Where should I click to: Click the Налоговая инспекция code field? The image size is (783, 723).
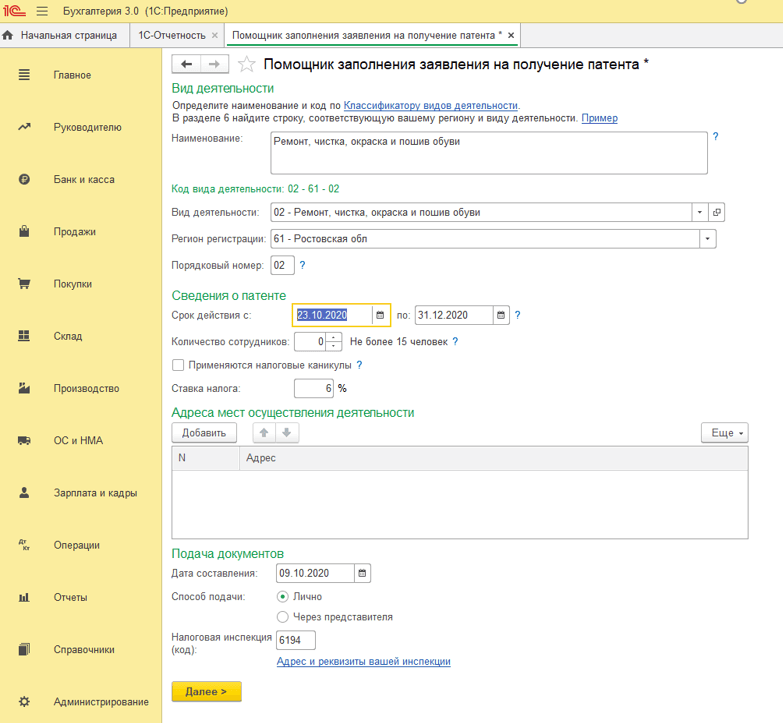coord(296,640)
